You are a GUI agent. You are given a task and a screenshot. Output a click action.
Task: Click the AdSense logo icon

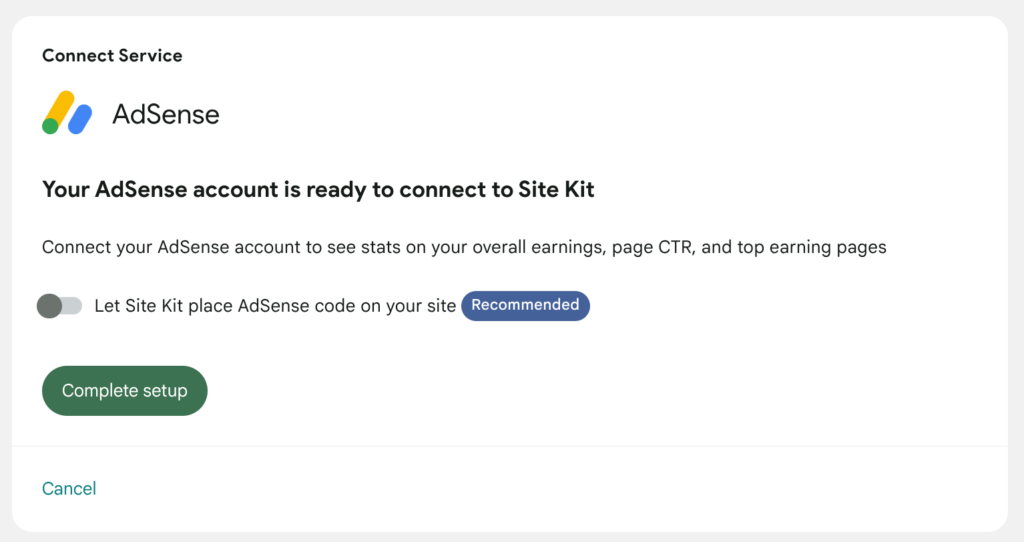click(x=67, y=113)
